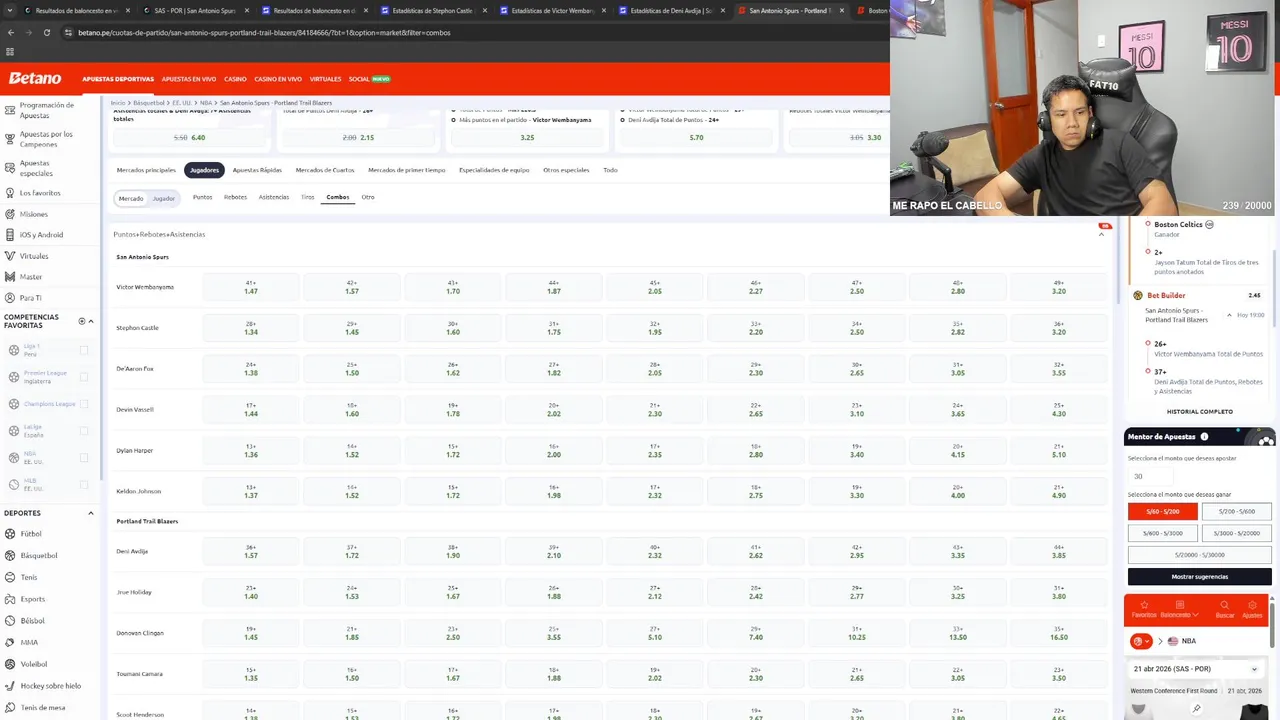
Task: Open Tenis de mesa in sidebar
Action: (x=42, y=707)
